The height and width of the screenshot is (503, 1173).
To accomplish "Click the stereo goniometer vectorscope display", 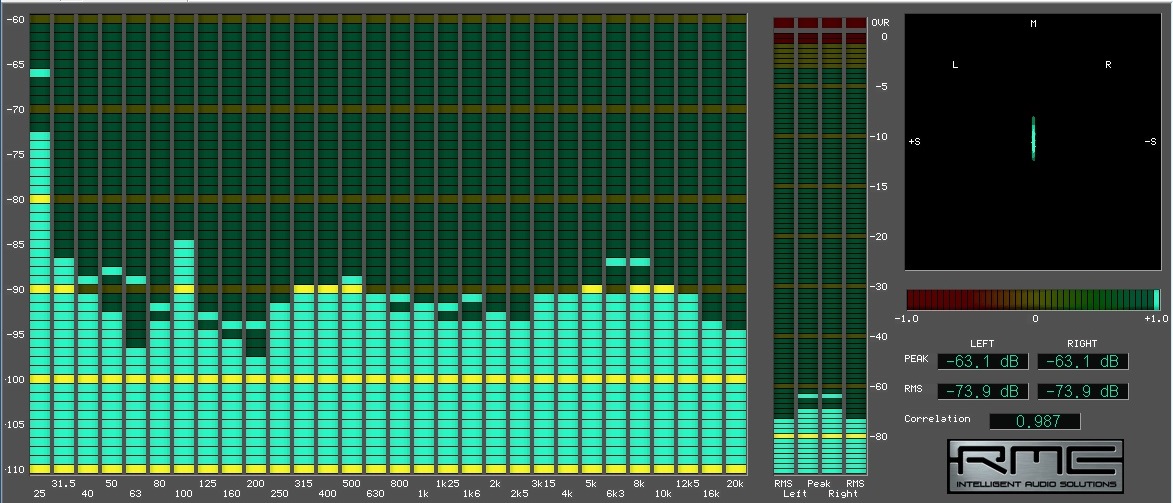I will click(x=1033, y=141).
